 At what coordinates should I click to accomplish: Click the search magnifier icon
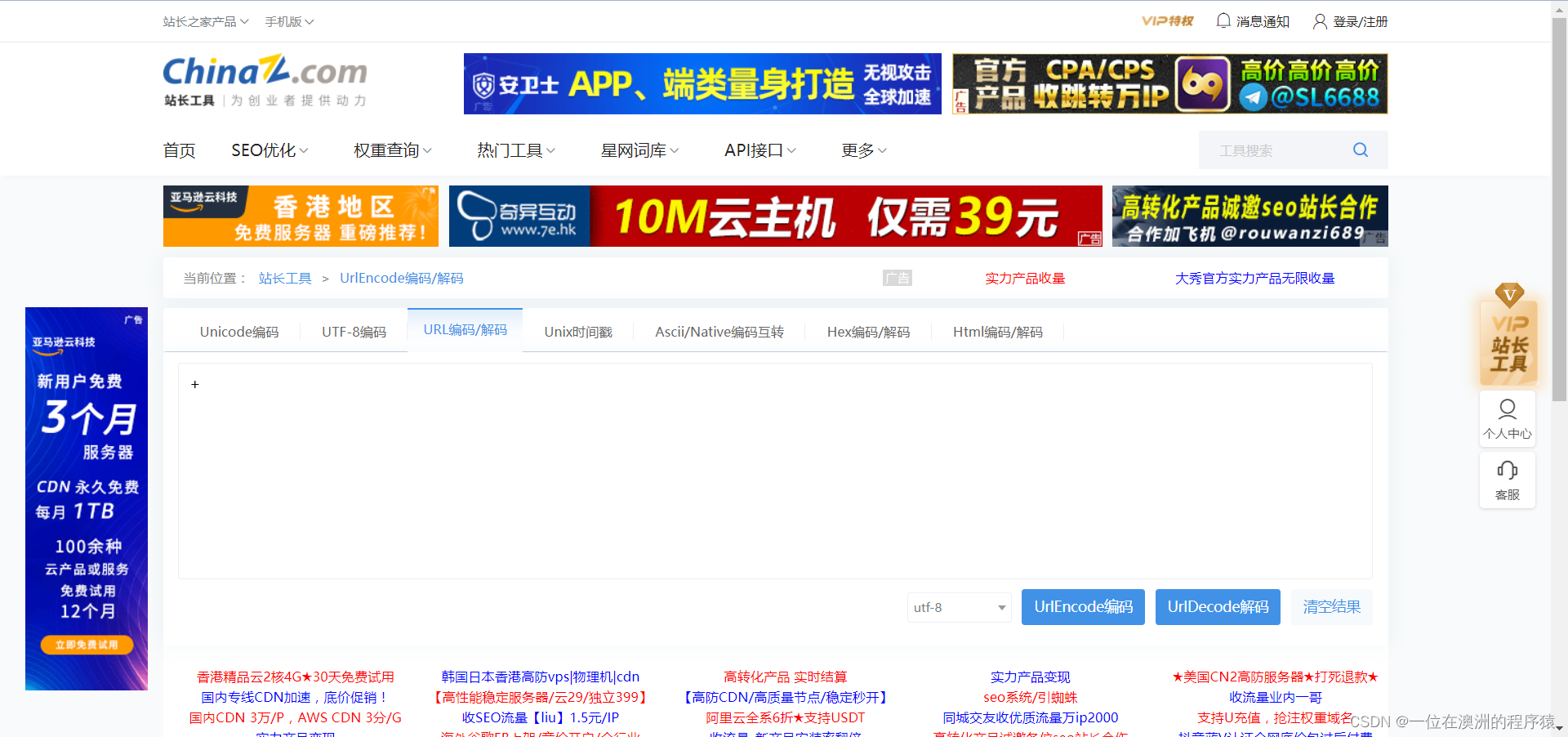(x=1360, y=150)
